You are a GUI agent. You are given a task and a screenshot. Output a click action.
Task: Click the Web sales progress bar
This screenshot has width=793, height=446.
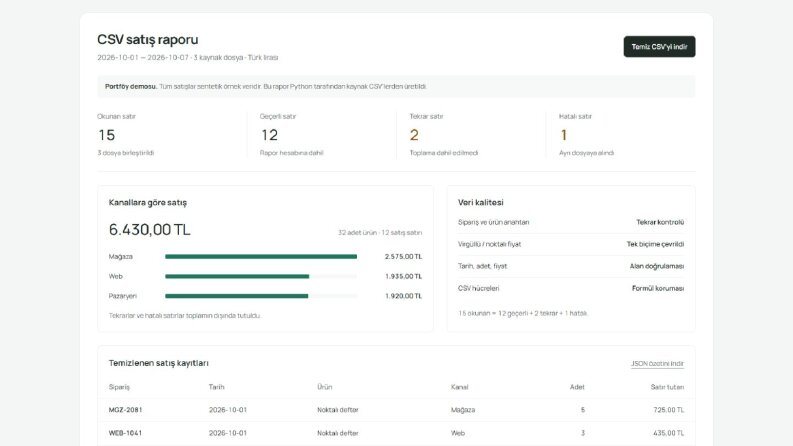pyautogui.click(x=261, y=277)
